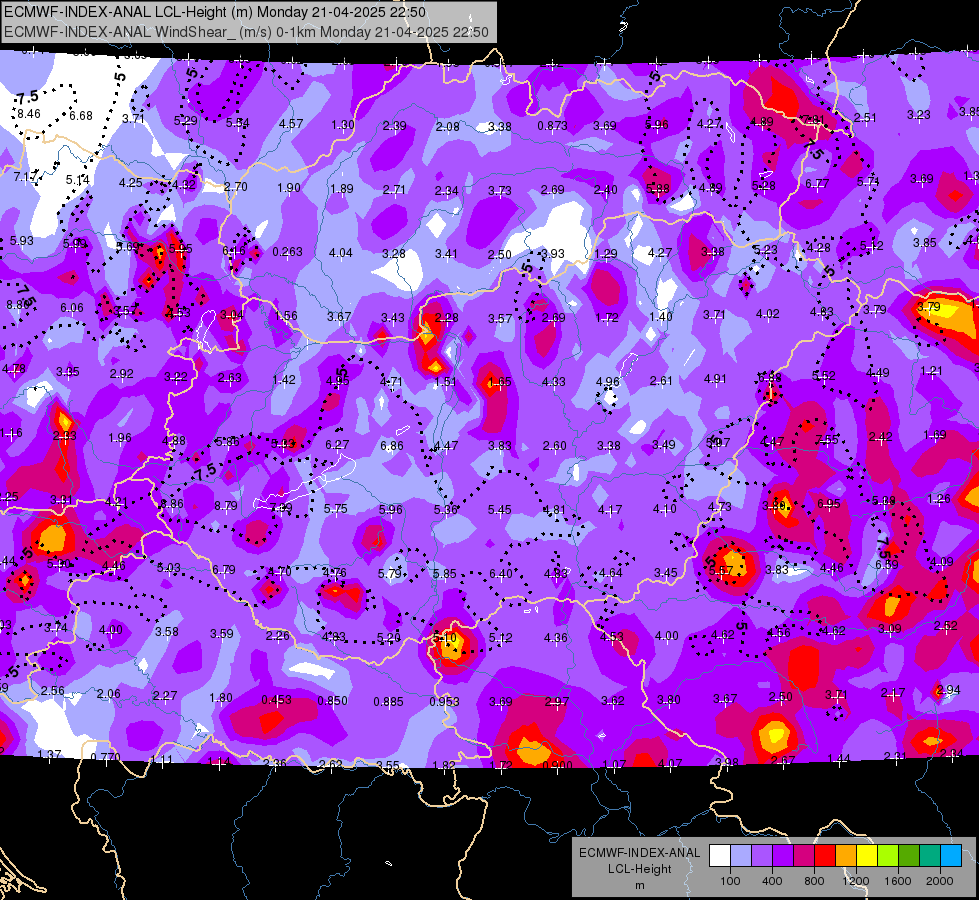The height and width of the screenshot is (900, 979).
Task: Click the wind shear value 4.04
Action: [x=340, y=253]
